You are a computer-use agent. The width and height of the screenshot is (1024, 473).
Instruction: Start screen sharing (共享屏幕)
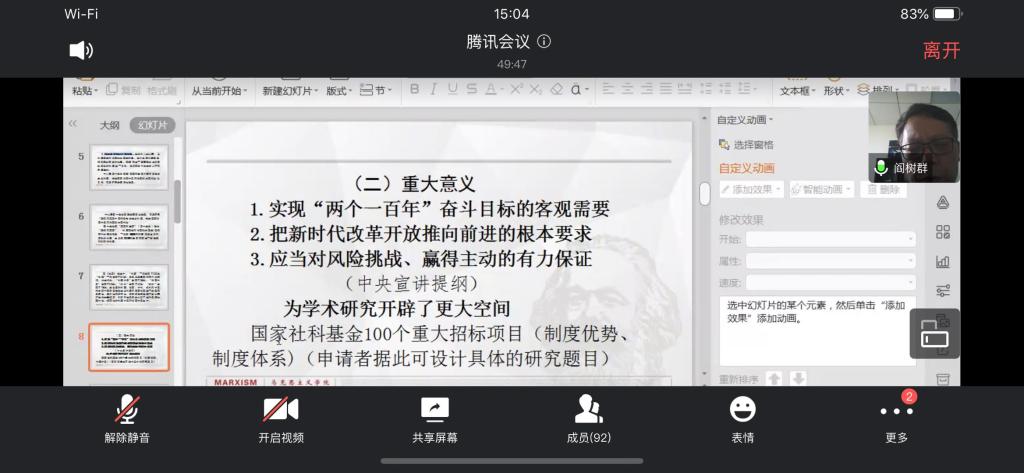[435, 418]
